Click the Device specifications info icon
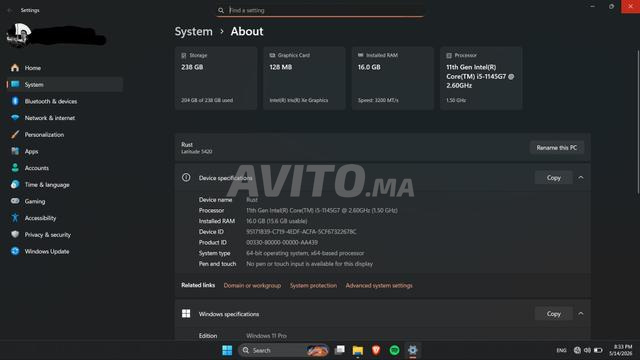 click(x=186, y=178)
